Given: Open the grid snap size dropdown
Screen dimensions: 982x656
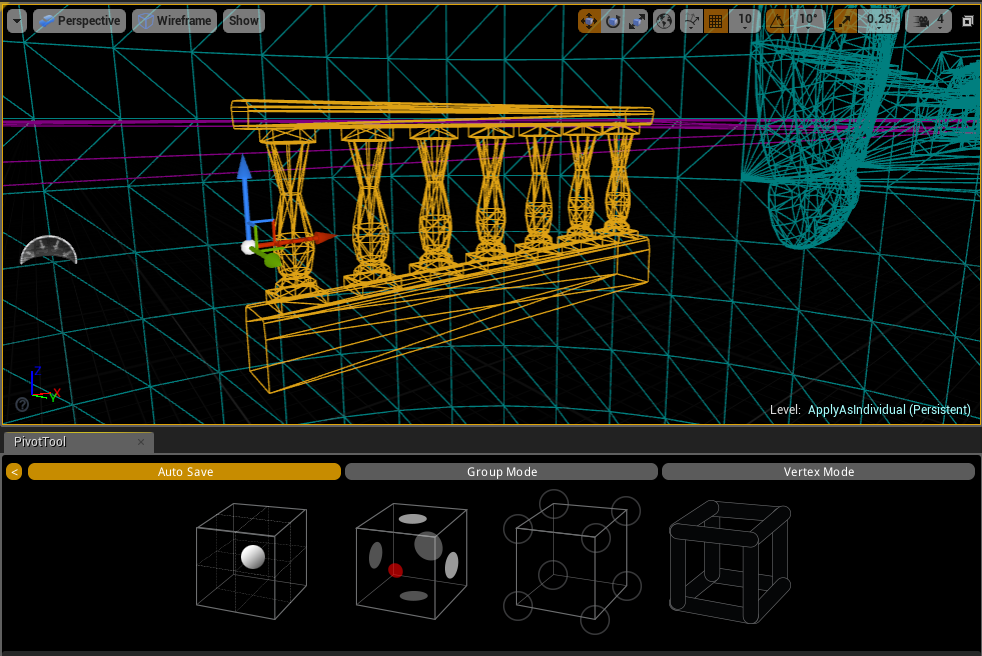Looking at the screenshot, I should (x=744, y=20).
